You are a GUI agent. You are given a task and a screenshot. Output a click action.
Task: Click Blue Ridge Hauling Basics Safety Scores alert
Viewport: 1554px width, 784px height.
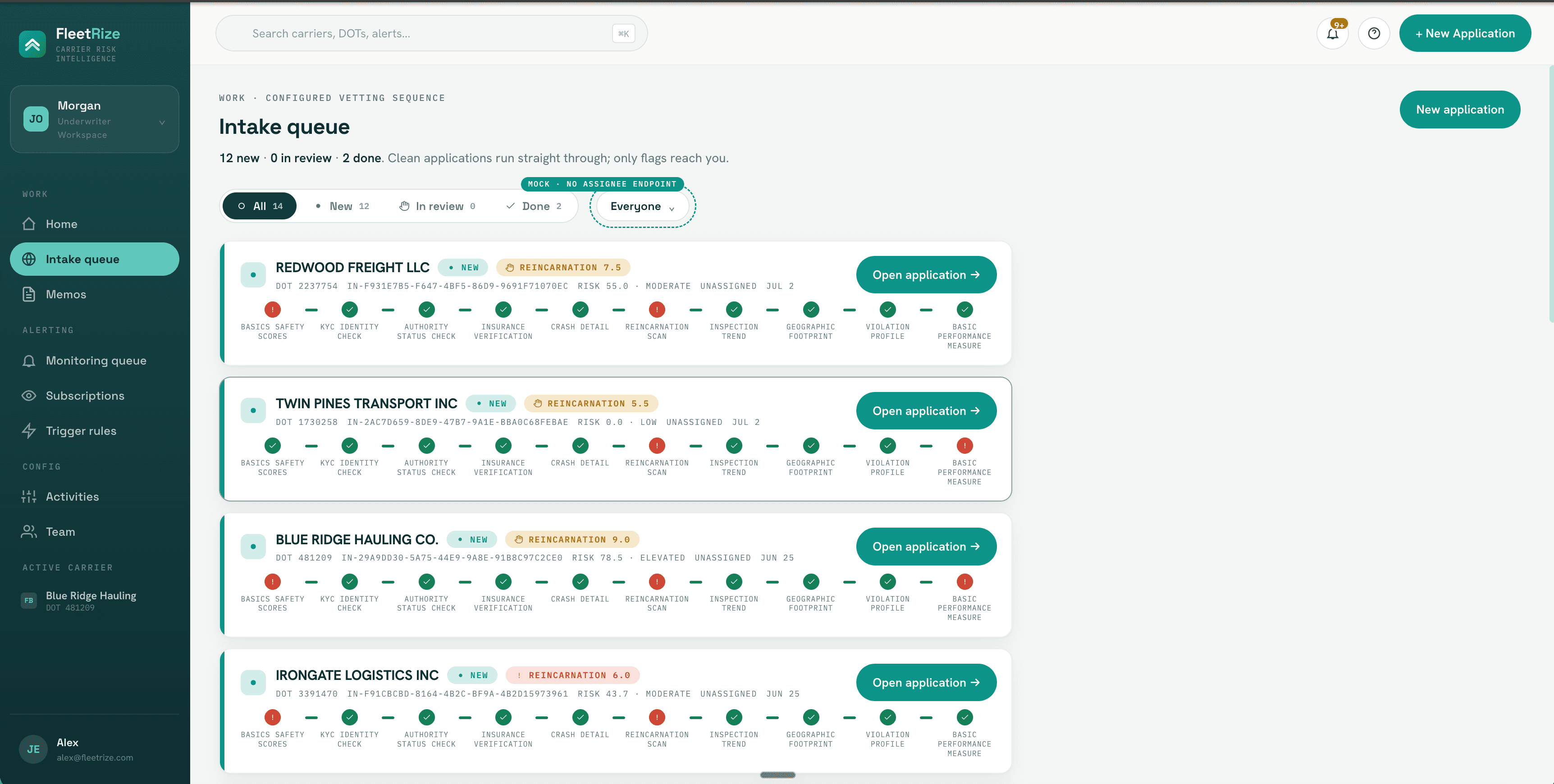pyautogui.click(x=273, y=581)
